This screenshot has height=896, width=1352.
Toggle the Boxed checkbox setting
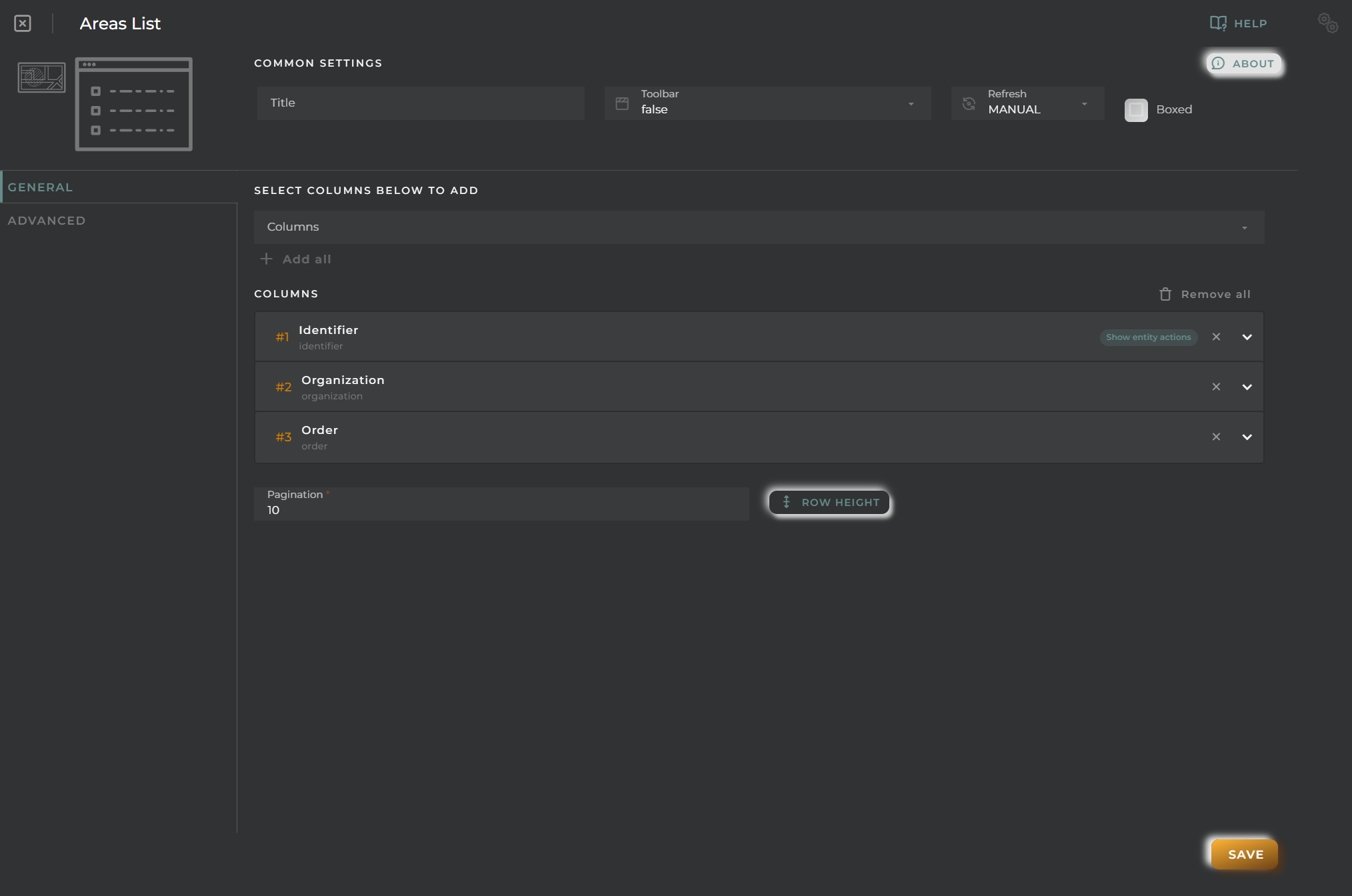click(1136, 109)
